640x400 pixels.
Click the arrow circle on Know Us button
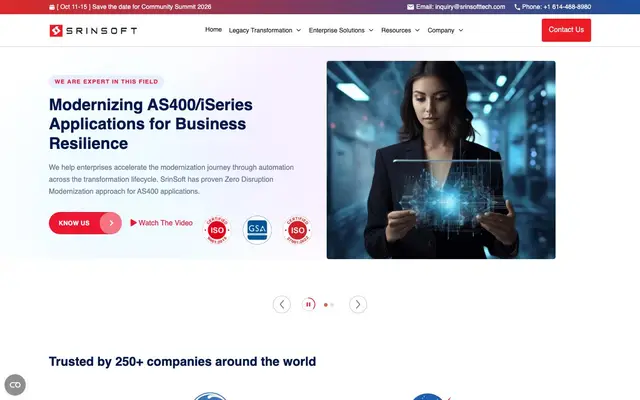(x=111, y=223)
